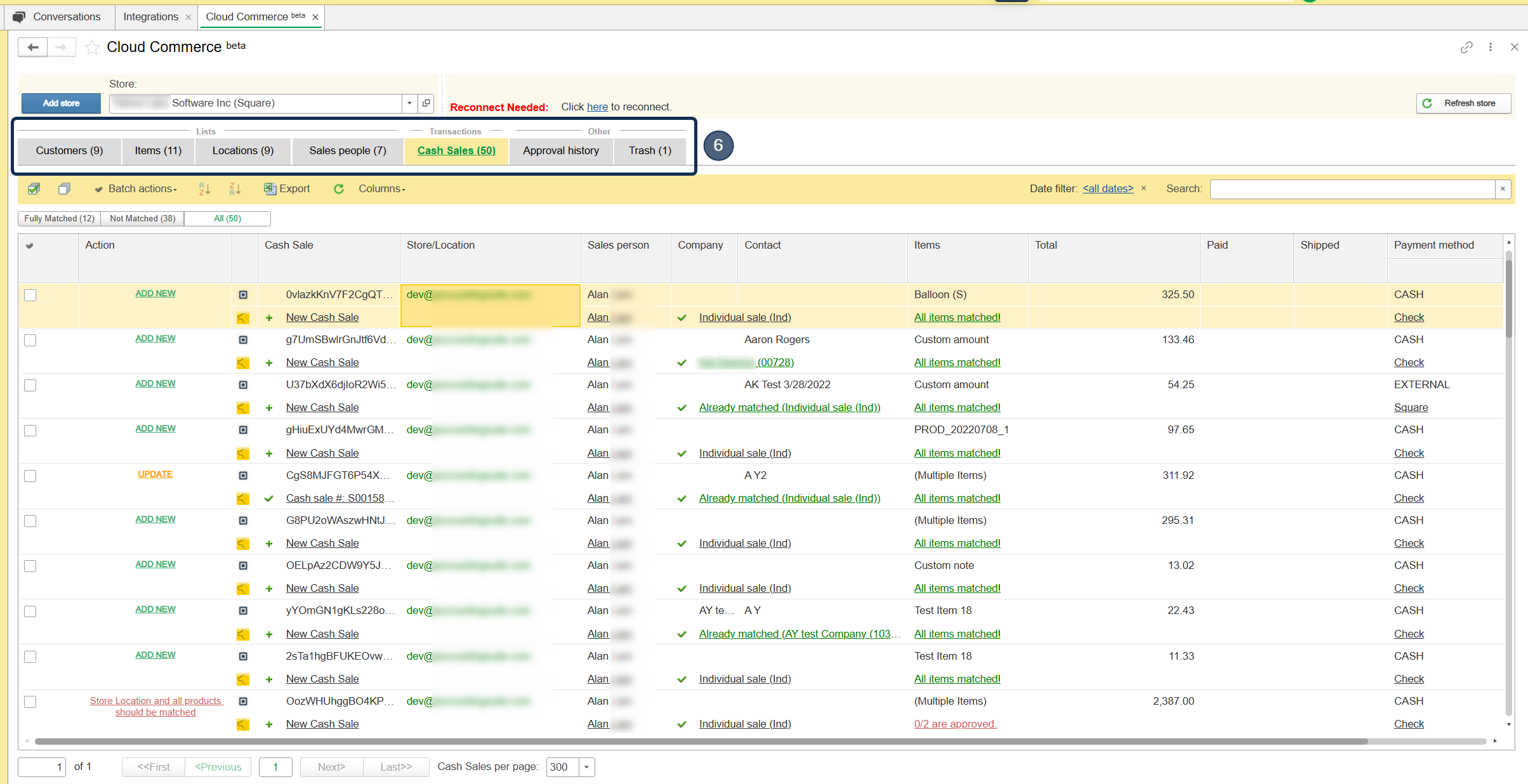Viewport: 1528px width, 784px height.
Task: Click the deselect all rows icon
Action: 64,188
